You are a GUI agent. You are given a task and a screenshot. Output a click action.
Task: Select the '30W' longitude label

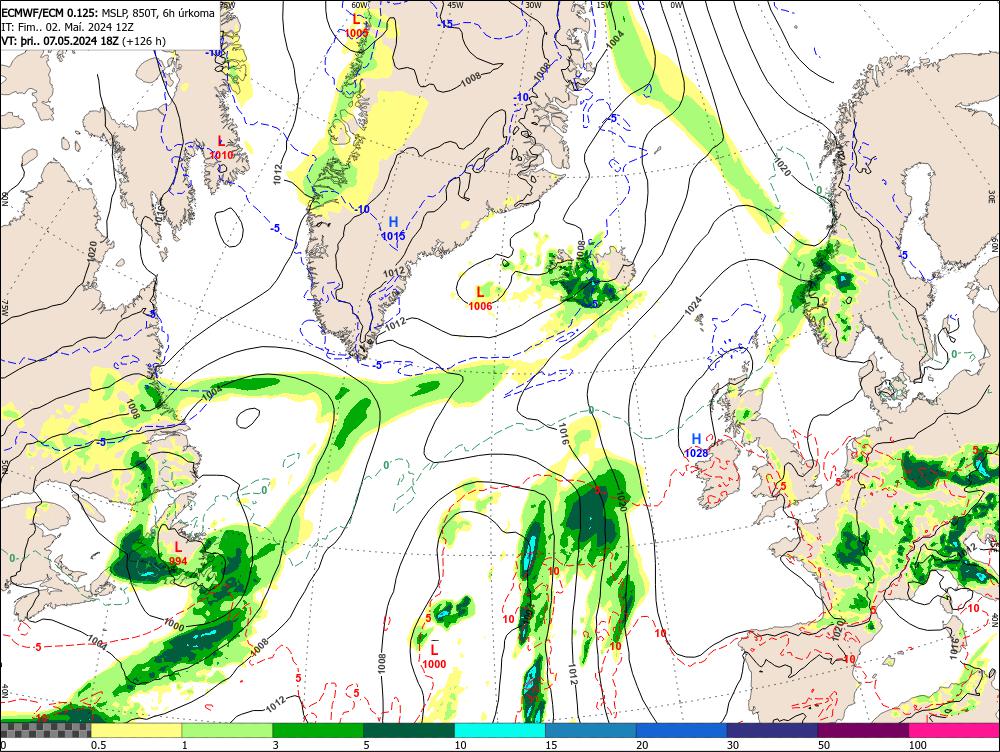533,4
